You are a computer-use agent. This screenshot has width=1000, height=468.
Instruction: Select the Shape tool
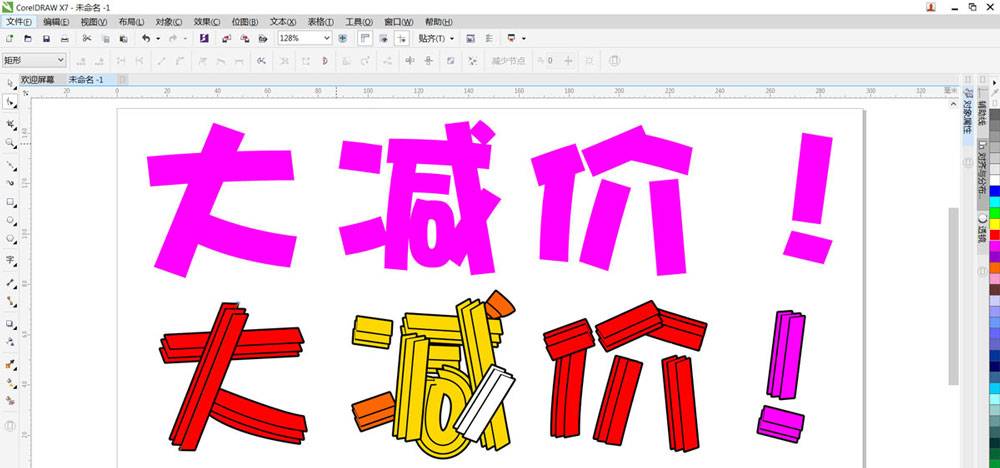pyautogui.click(x=10, y=102)
